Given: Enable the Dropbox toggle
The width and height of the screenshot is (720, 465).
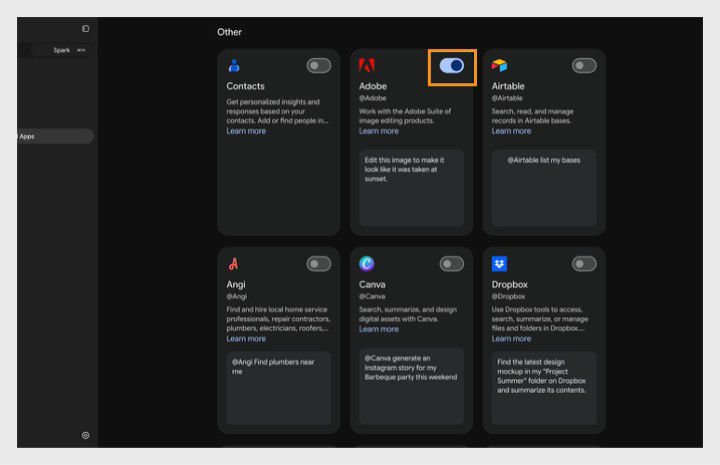Looking at the screenshot, I should (x=584, y=264).
